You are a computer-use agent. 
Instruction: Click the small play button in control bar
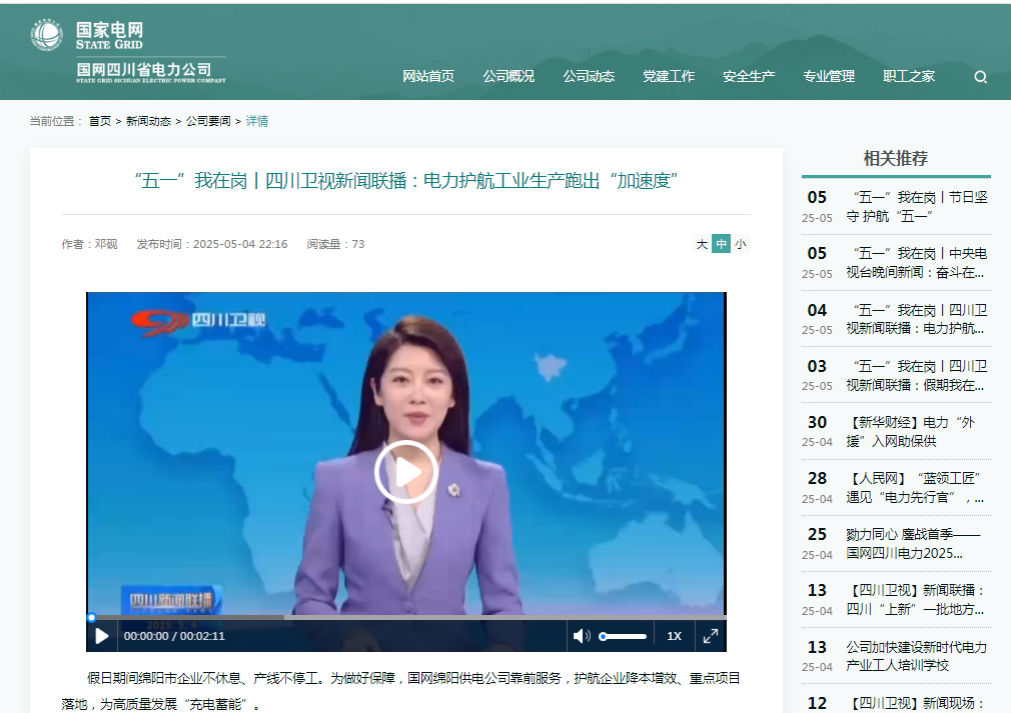102,636
